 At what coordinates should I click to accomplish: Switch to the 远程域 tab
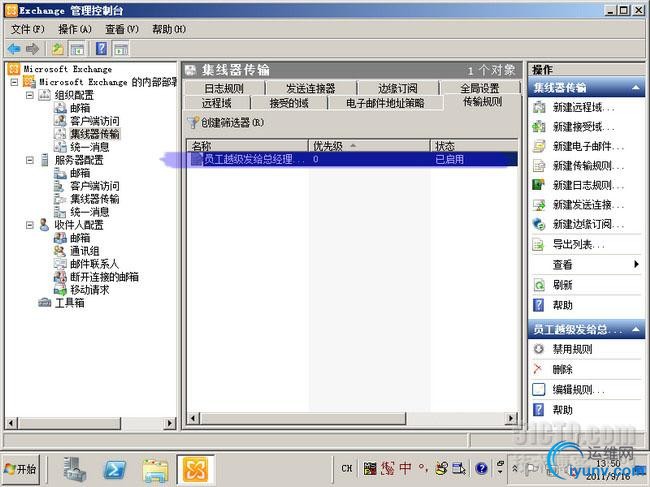[x=216, y=103]
